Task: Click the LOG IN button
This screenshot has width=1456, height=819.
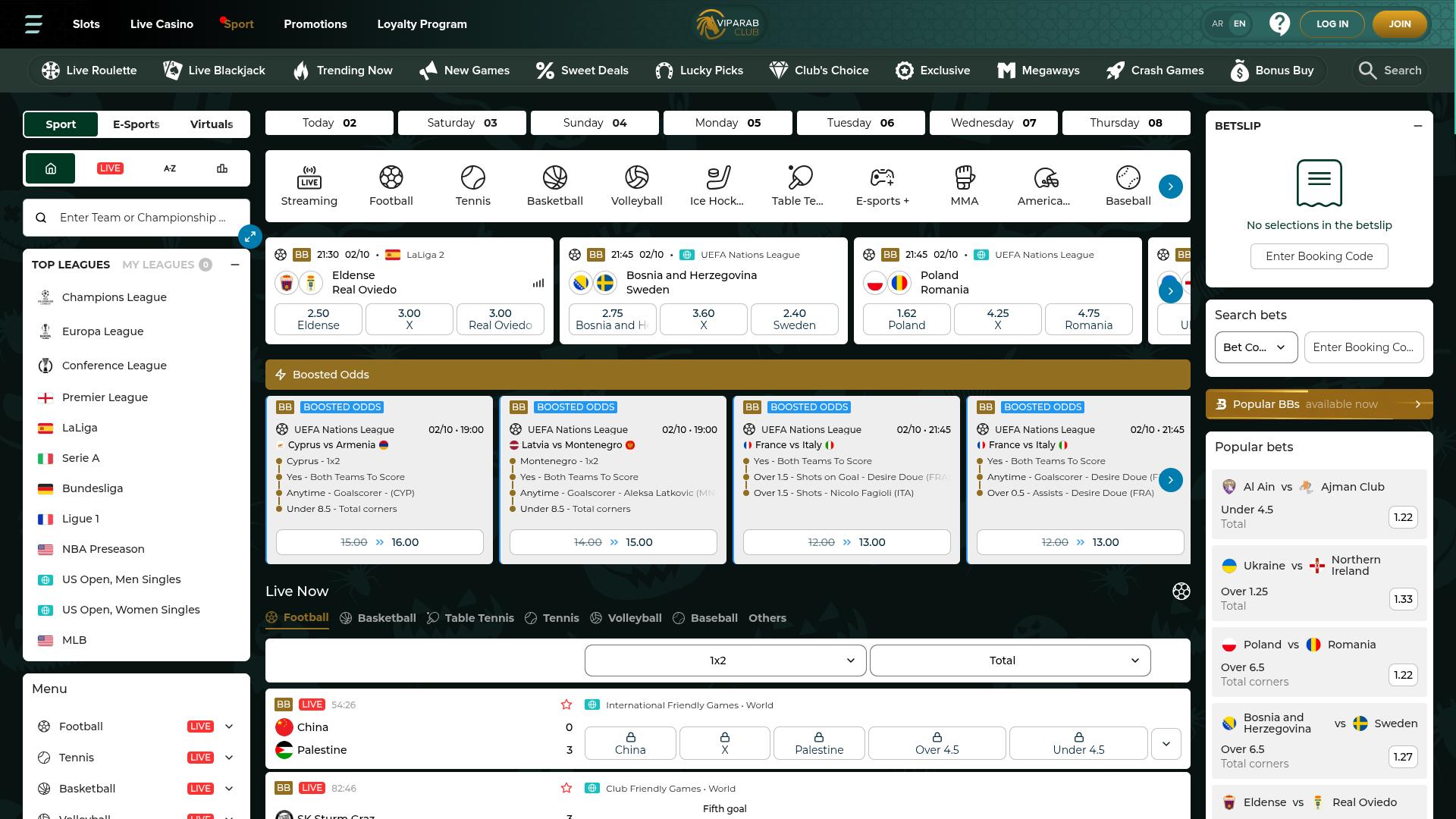Action: coord(1332,24)
